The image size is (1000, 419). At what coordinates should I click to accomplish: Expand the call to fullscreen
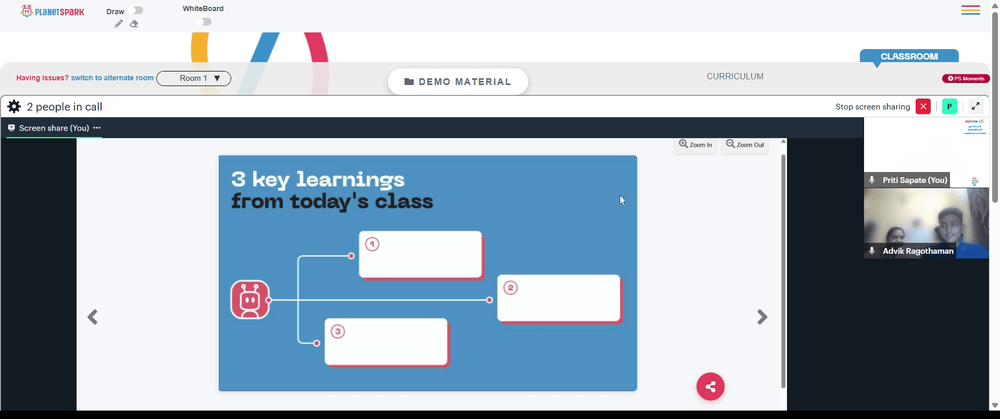point(976,107)
